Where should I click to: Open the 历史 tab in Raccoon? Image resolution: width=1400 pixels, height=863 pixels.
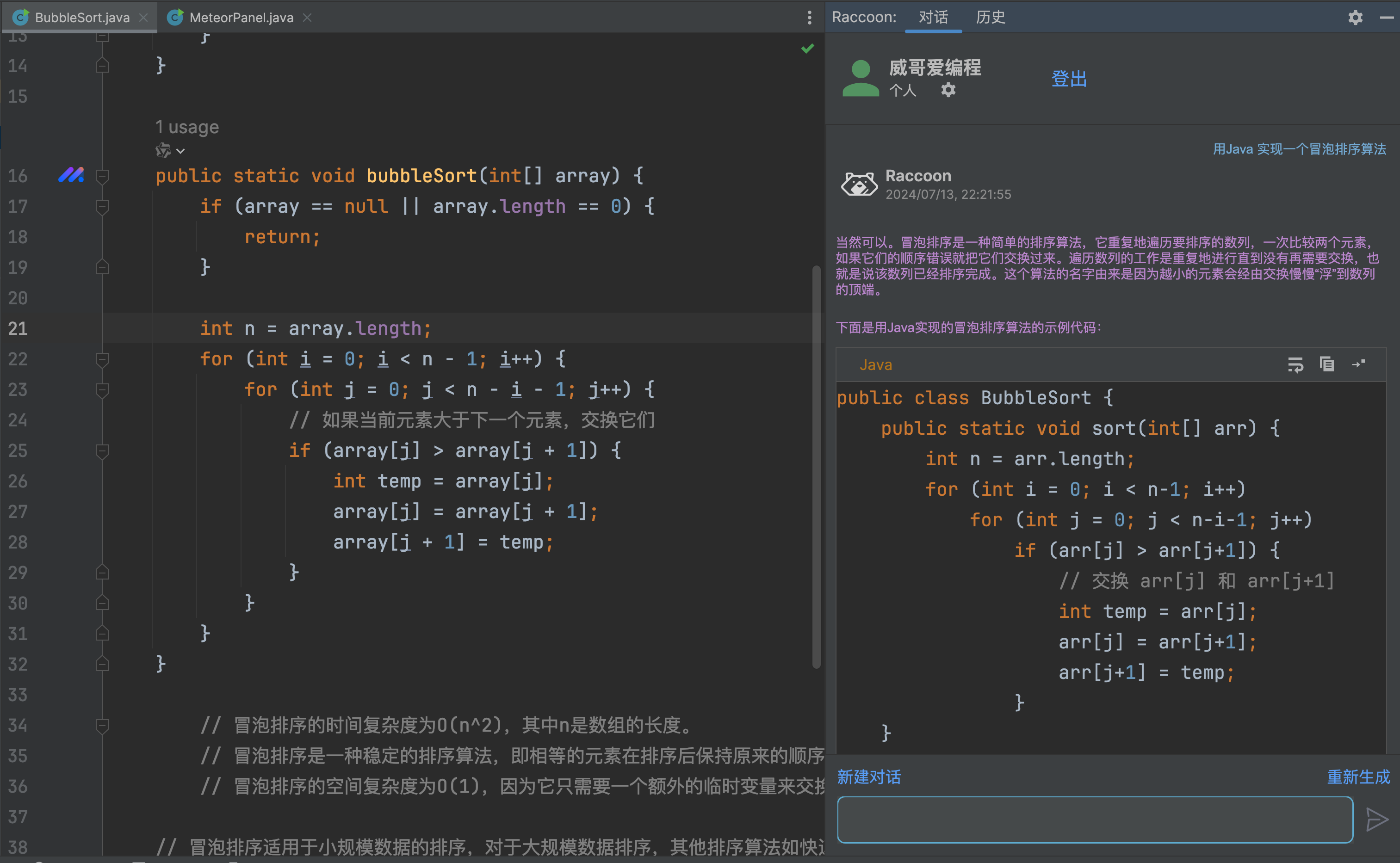[990, 17]
